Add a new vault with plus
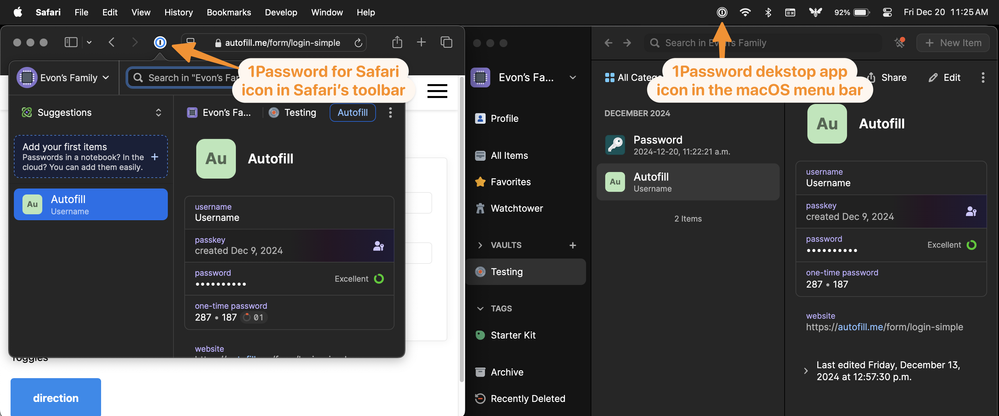 (572, 245)
